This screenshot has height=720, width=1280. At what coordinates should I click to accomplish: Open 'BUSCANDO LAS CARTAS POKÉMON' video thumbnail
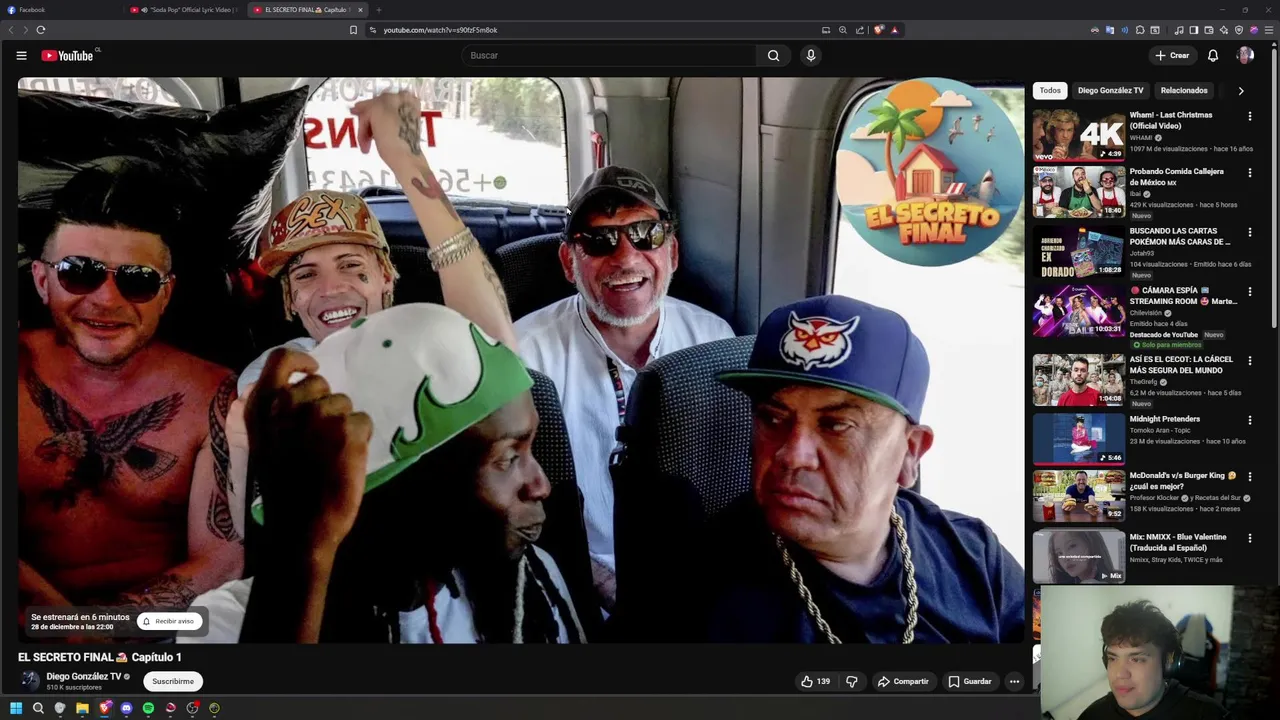1078,251
